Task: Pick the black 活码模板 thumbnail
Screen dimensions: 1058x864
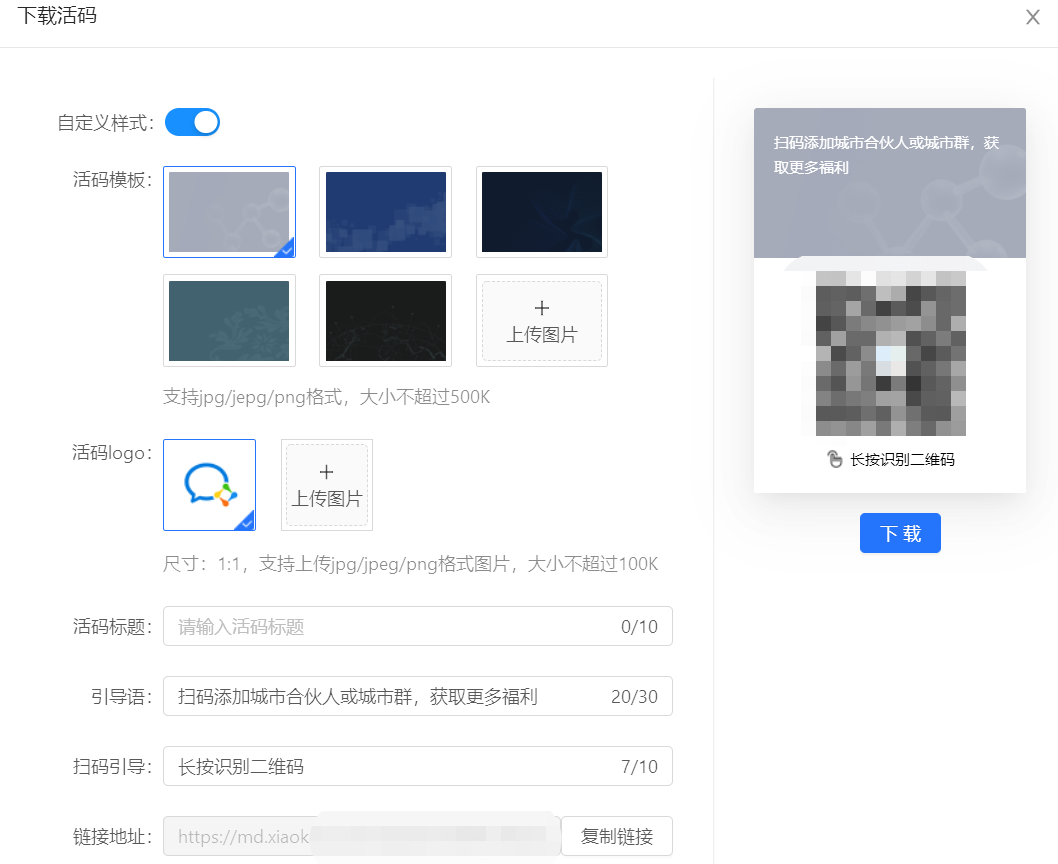Action: click(x=385, y=321)
